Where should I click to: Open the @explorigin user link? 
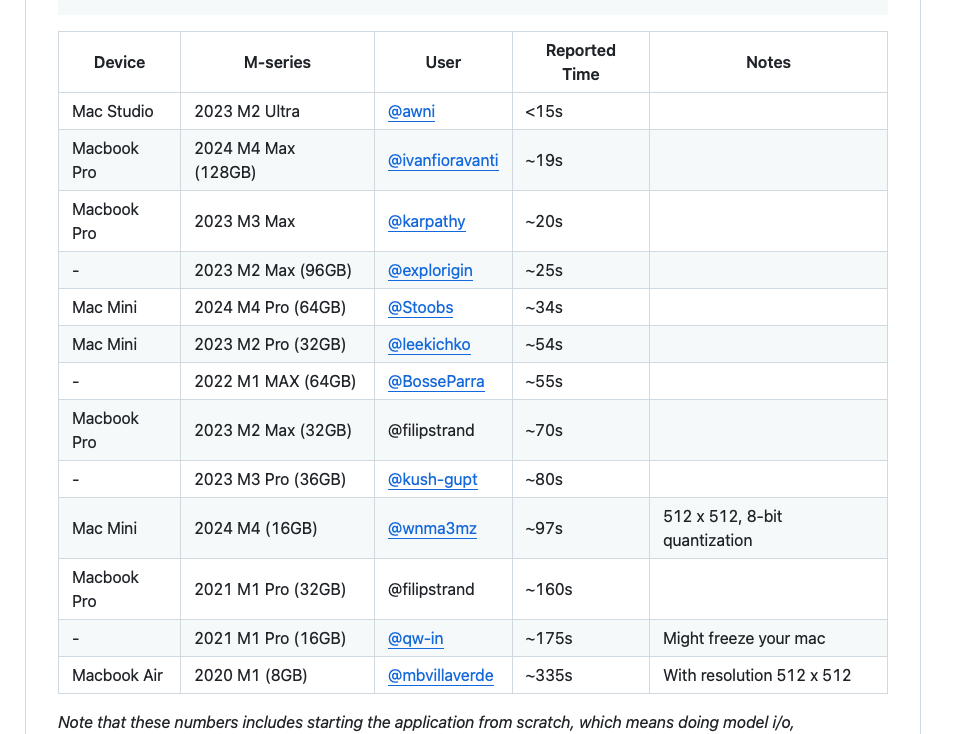pos(430,270)
